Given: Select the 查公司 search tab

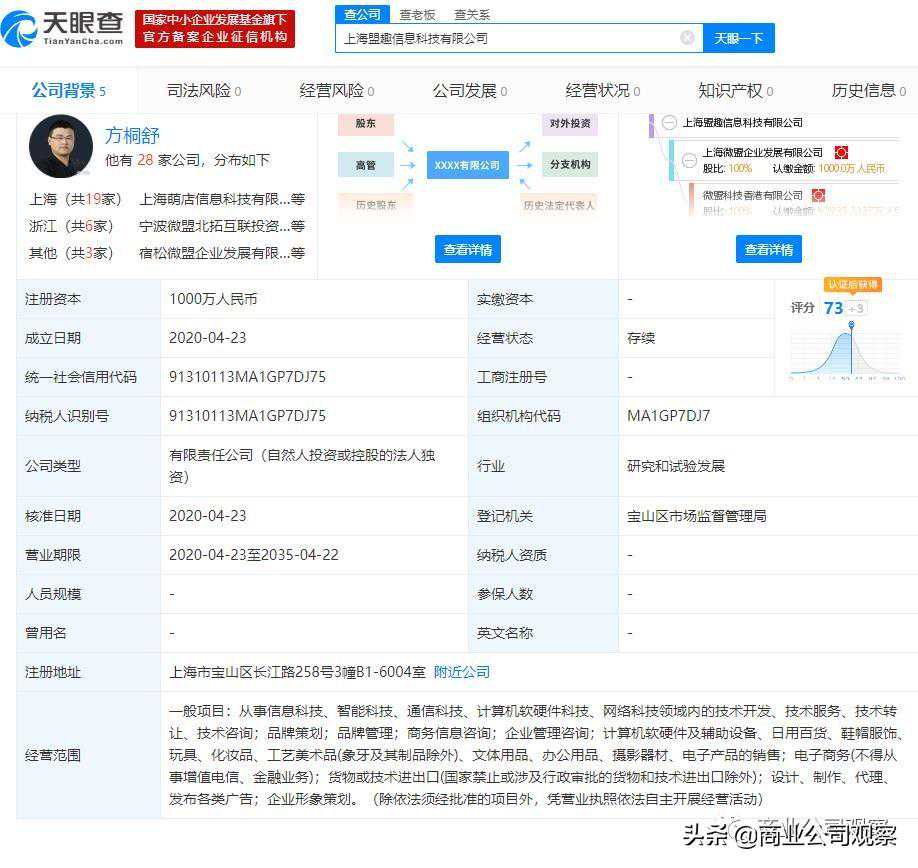Looking at the screenshot, I should (362, 14).
